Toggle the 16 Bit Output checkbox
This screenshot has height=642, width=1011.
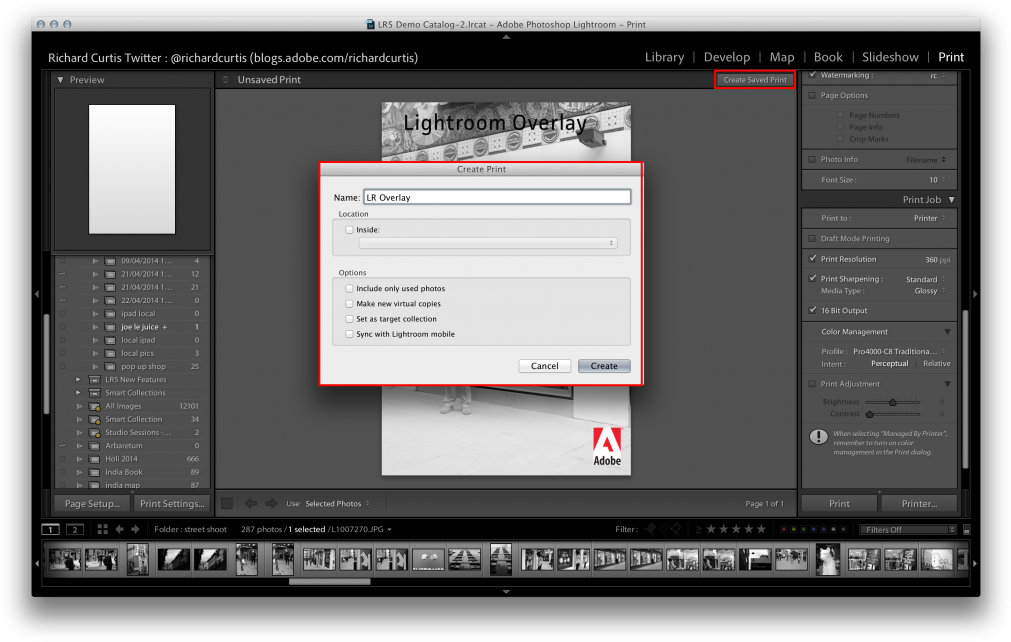812,310
